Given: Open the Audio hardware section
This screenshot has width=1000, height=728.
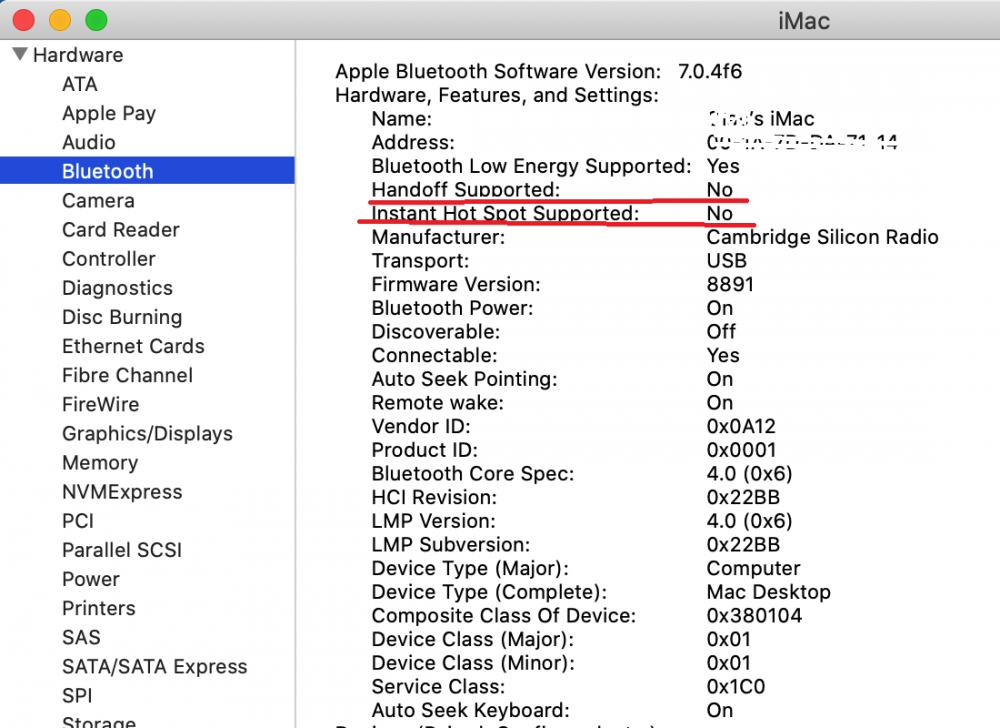Looking at the screenshot, I should point(89,142).
